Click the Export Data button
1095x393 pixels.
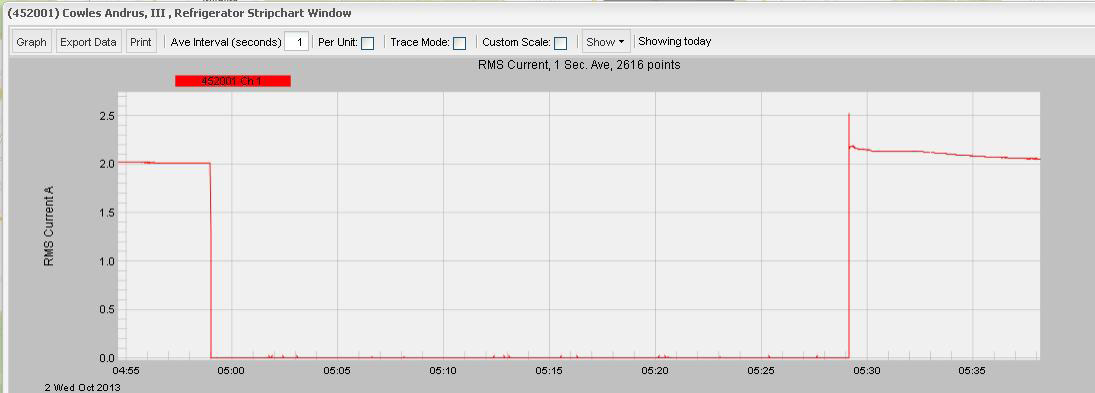tap(88, 42)
